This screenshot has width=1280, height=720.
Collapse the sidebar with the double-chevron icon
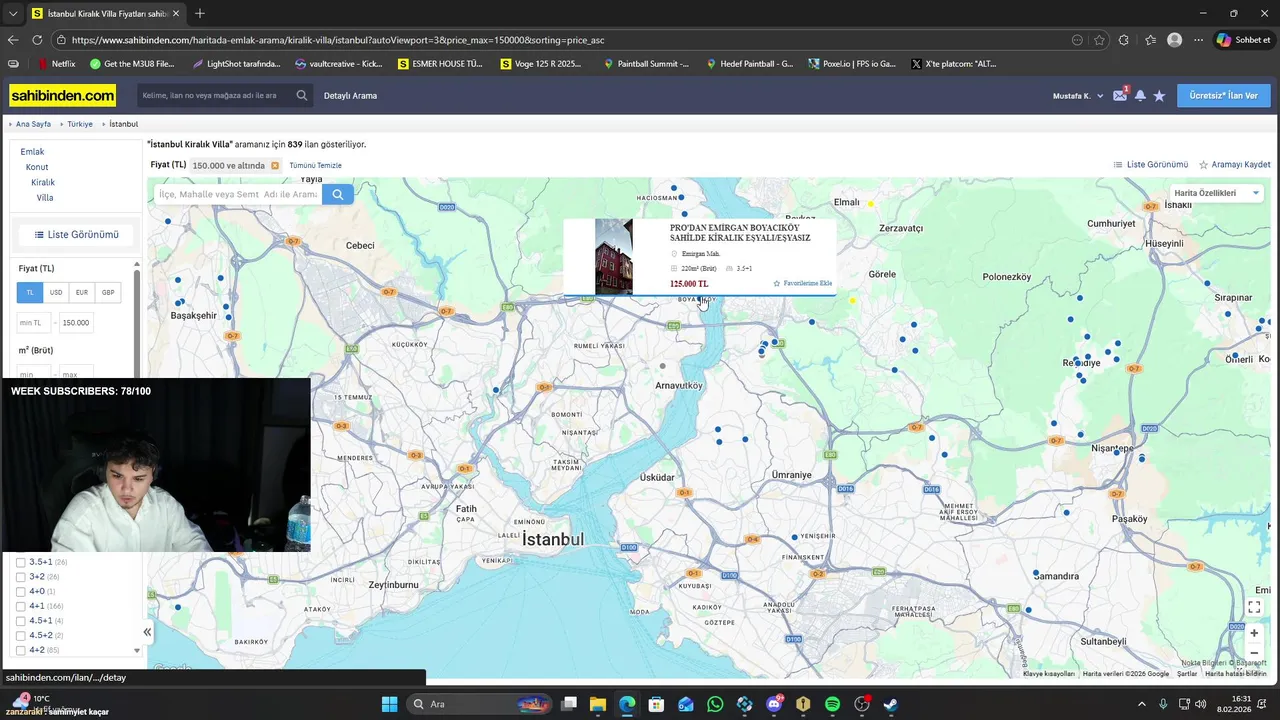(147, 632)
